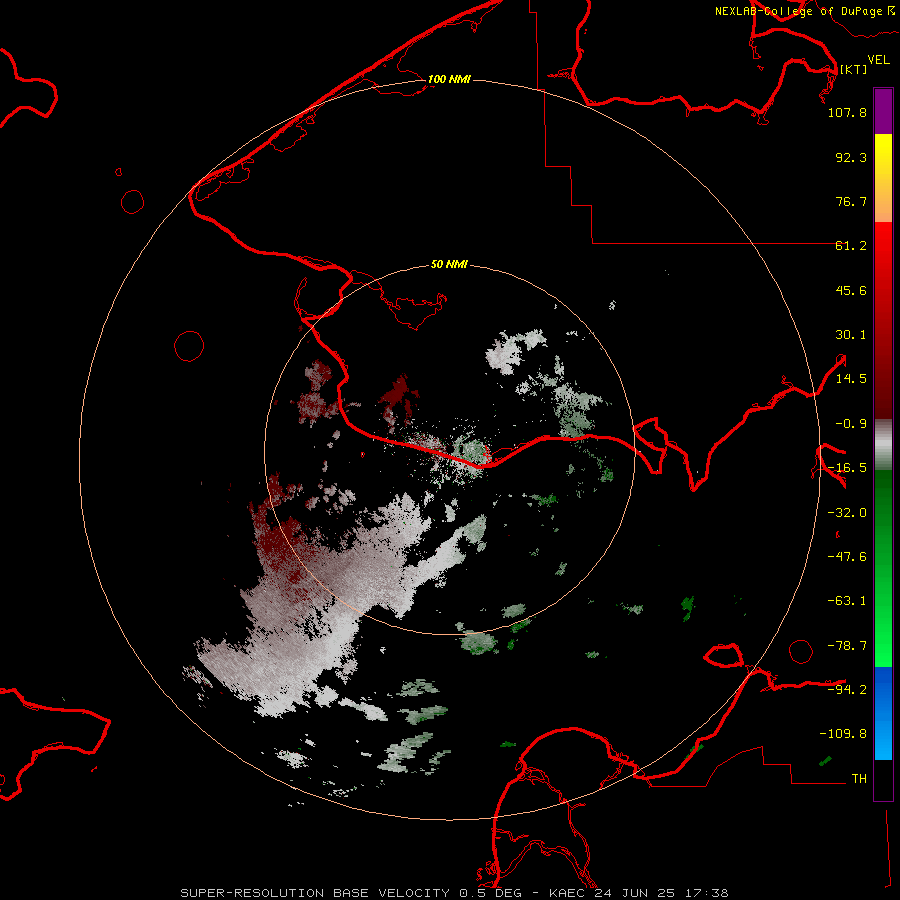Image resolution: width=900 pixels, height=900 pixels.
Task: Click the -16.5 velocity scale value
Action: (x=847, y=468)
